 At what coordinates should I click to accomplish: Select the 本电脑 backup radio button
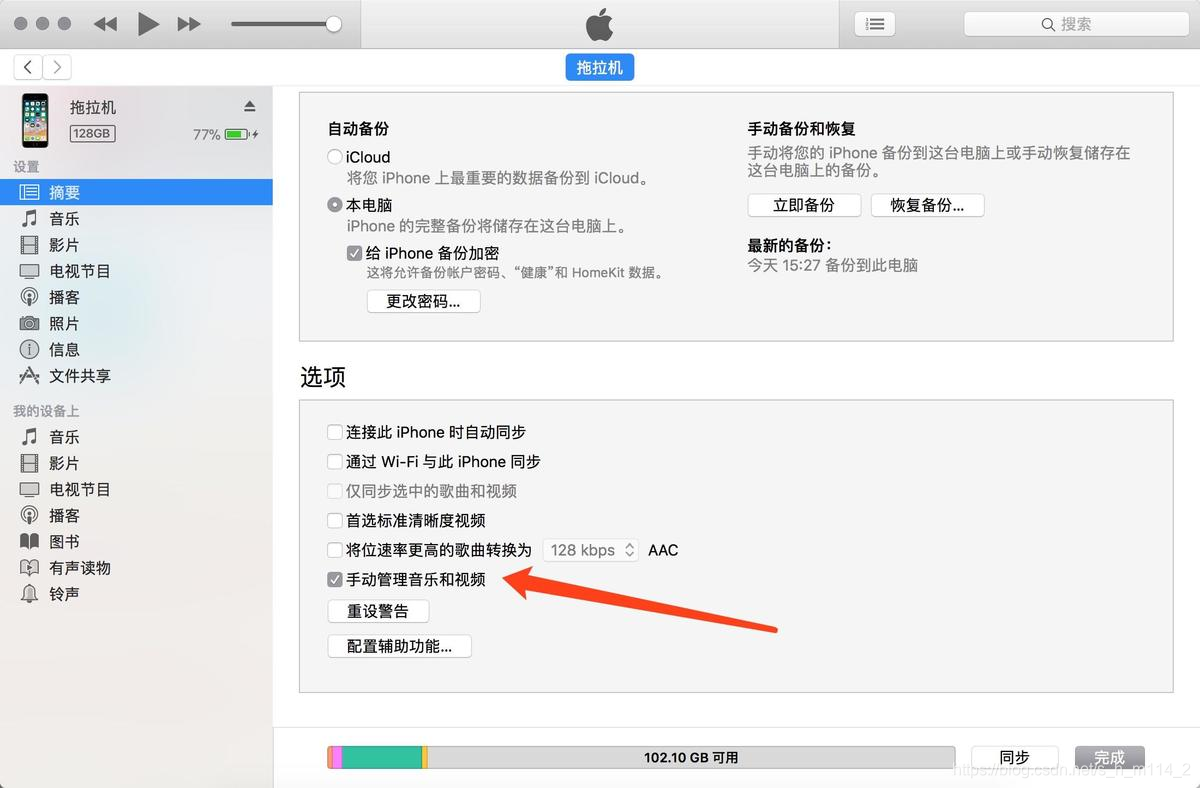point(335,205)
